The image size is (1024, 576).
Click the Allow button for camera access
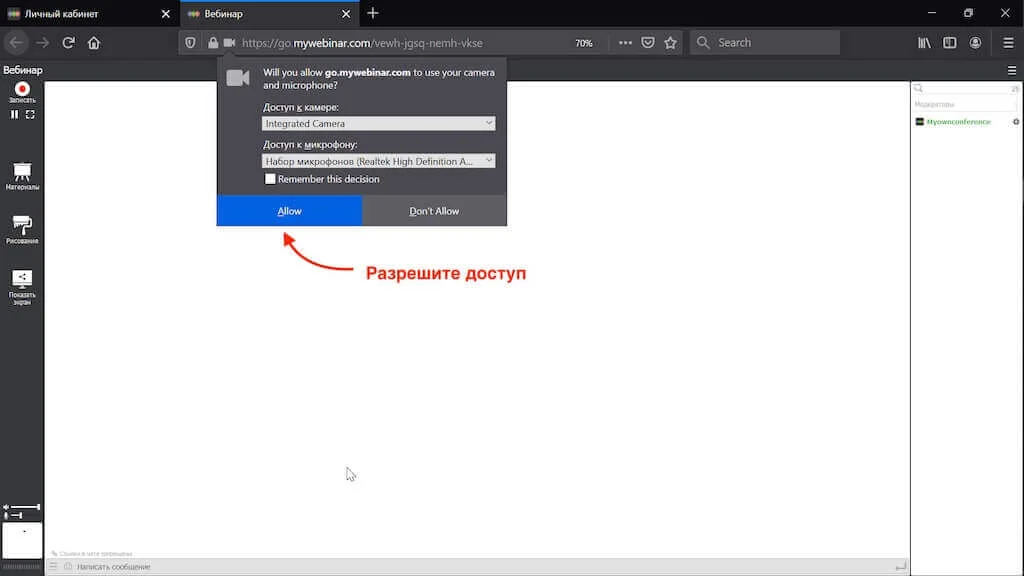[x=288, y=211]
